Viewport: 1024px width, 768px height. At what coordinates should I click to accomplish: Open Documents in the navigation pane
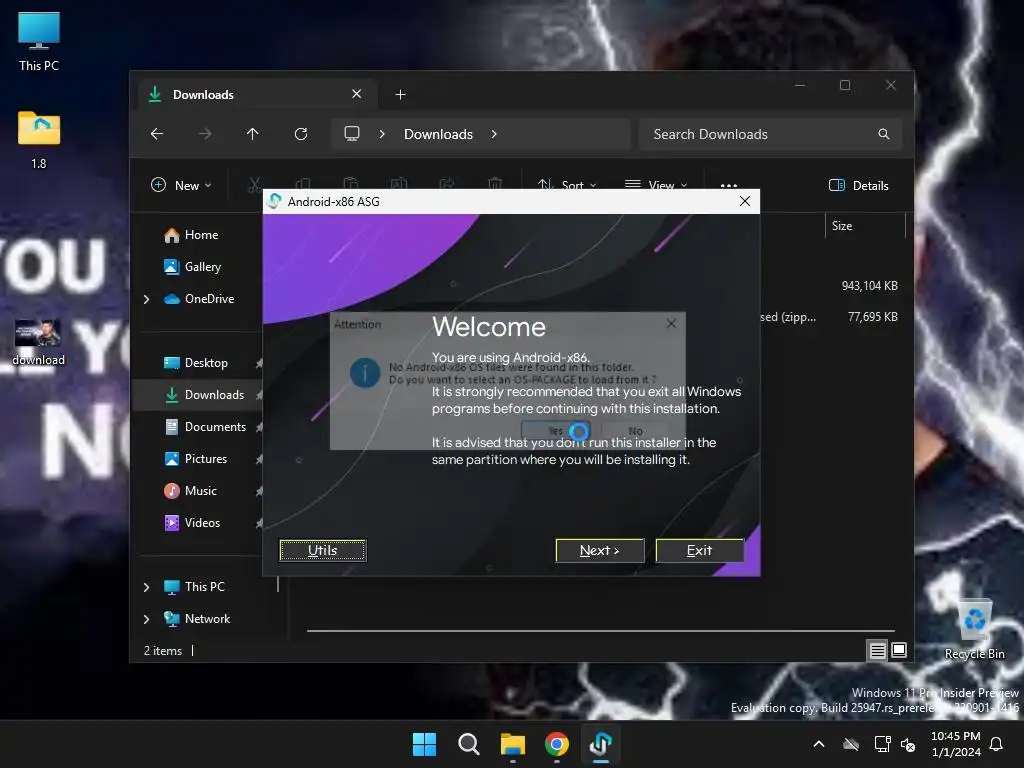(215, 426)
